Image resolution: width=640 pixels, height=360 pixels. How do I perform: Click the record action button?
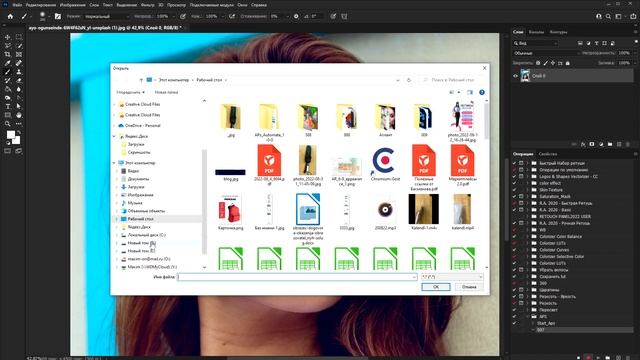[x=588, y=357]
